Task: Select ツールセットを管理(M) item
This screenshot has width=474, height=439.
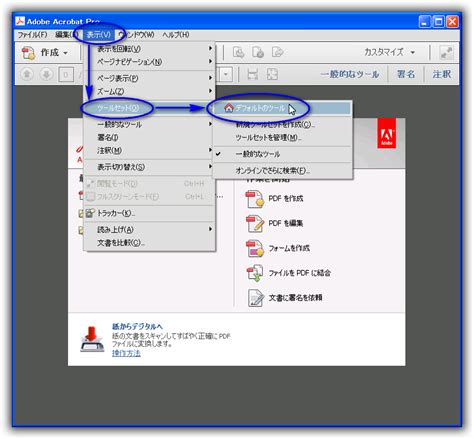Action: tap(283, 137)
